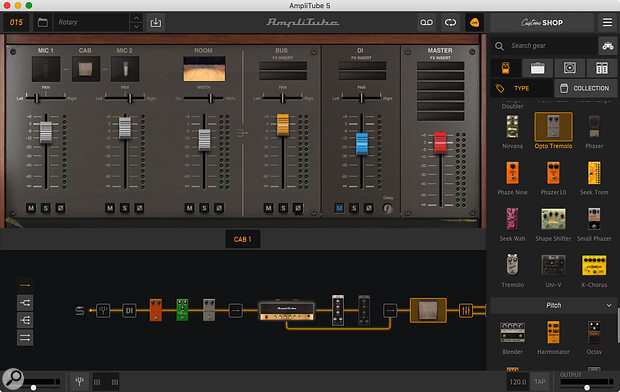This screenshot has width=620, height=392.
Task: Select the amplifier gear category tab
Action: coord(537,68)
